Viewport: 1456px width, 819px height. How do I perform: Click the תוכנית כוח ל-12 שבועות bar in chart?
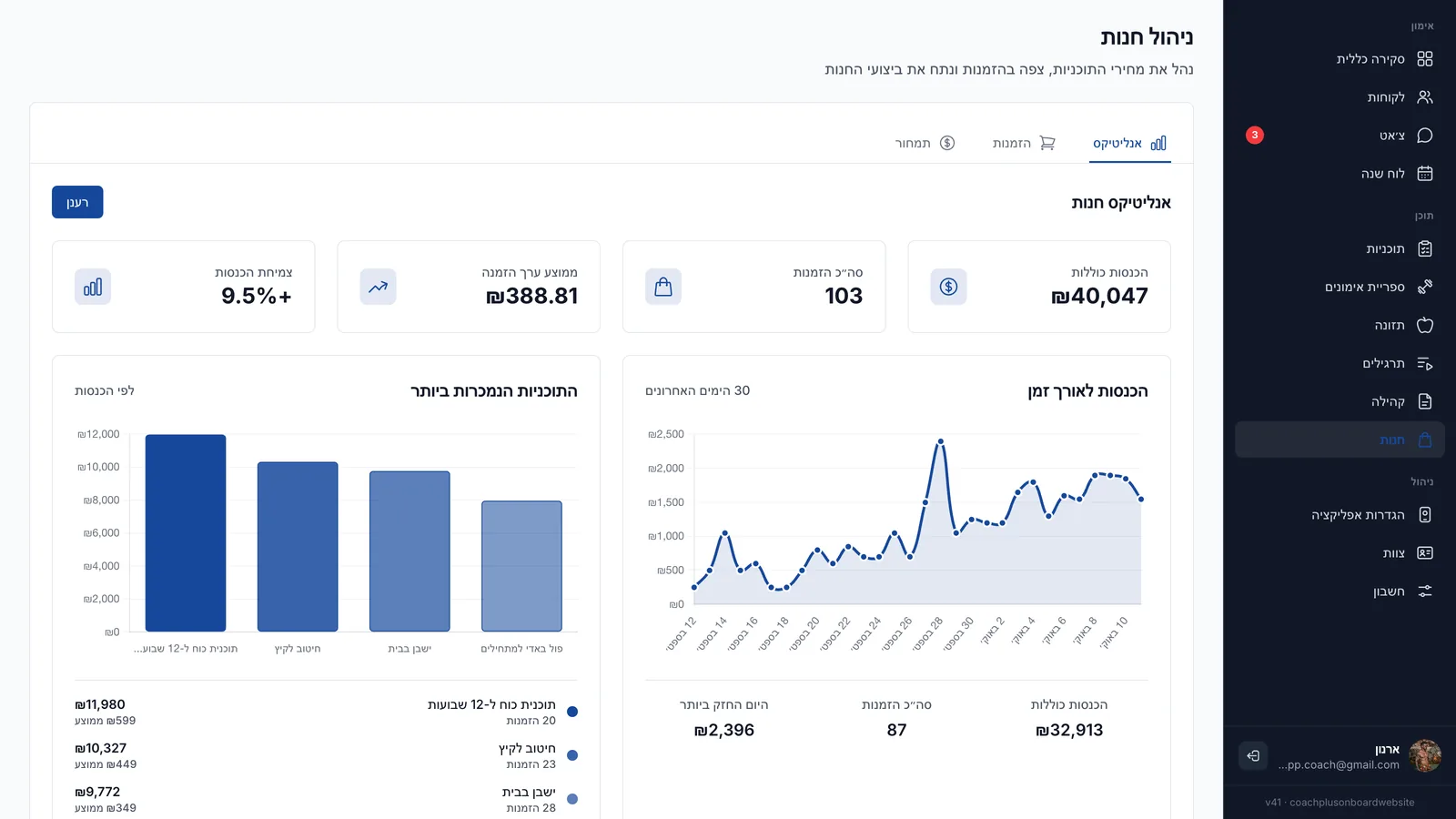click(x=186, y=533)
